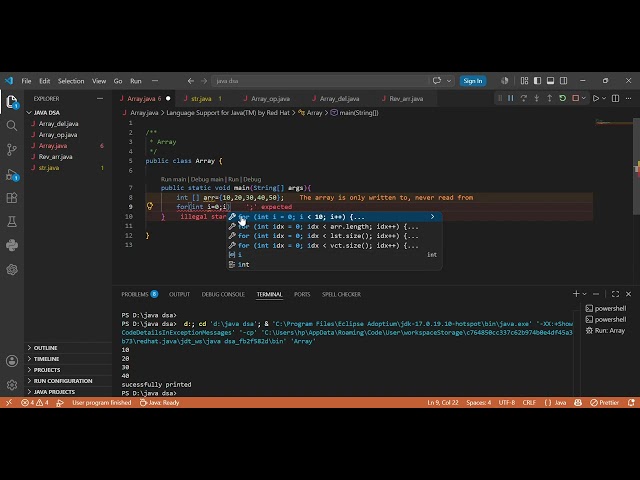Split the editor right
The image size is (640, 480).
[616, 98]
